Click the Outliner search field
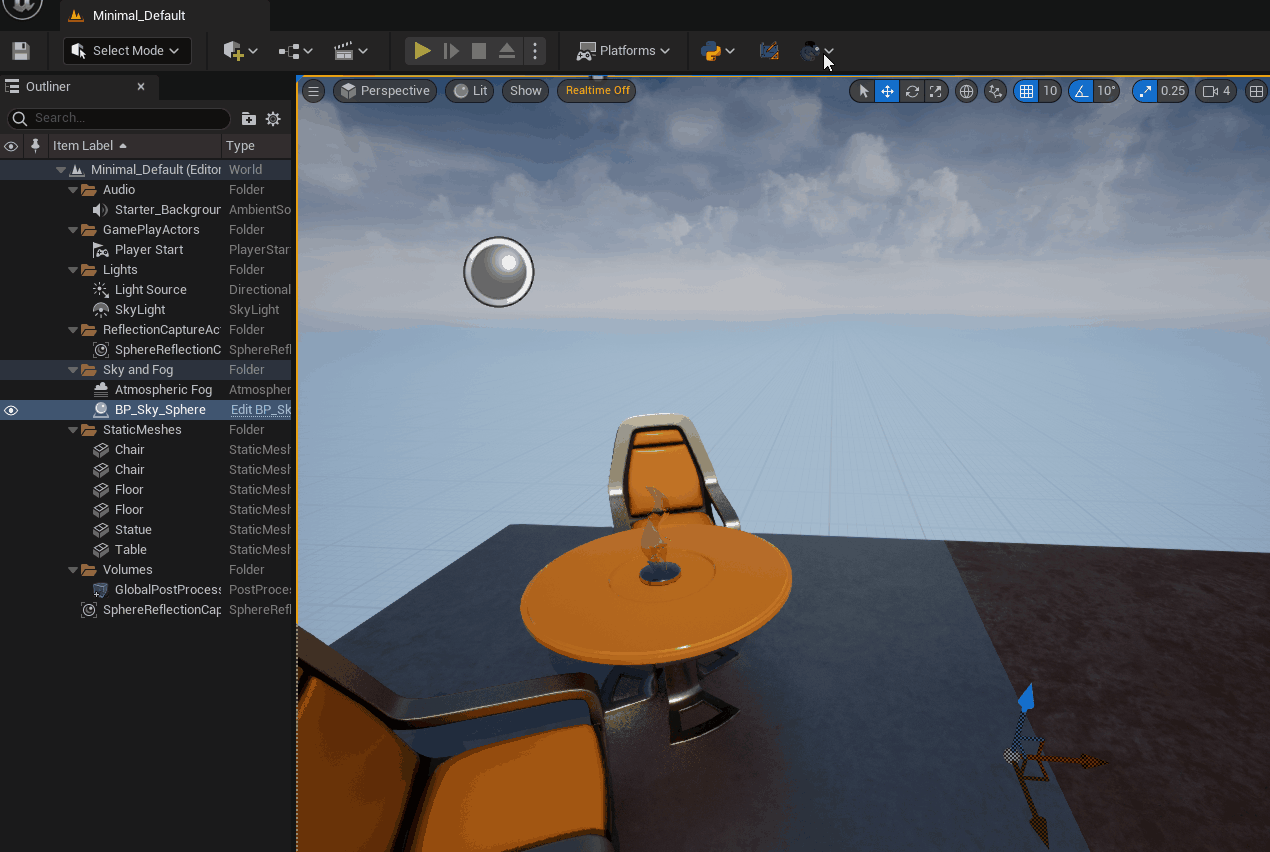The height and width of the screenshot is (852, 1270). [x=119, y=118]
